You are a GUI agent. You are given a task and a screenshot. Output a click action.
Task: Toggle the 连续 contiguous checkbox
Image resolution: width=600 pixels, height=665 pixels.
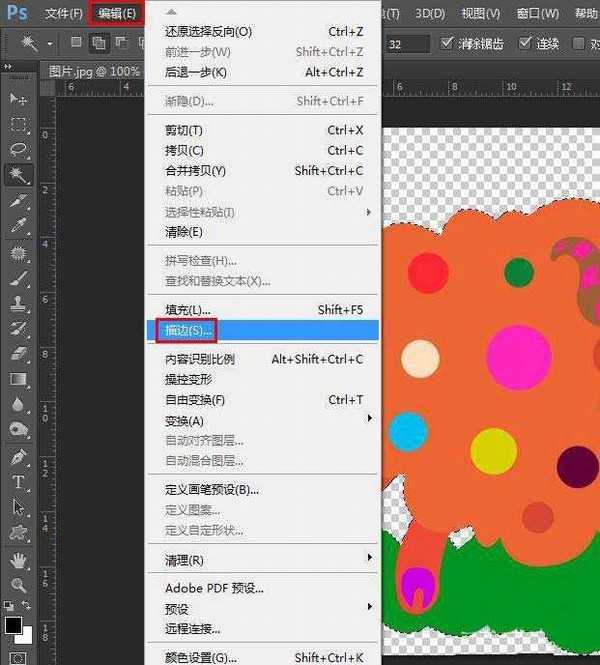[x=526, y=44]
